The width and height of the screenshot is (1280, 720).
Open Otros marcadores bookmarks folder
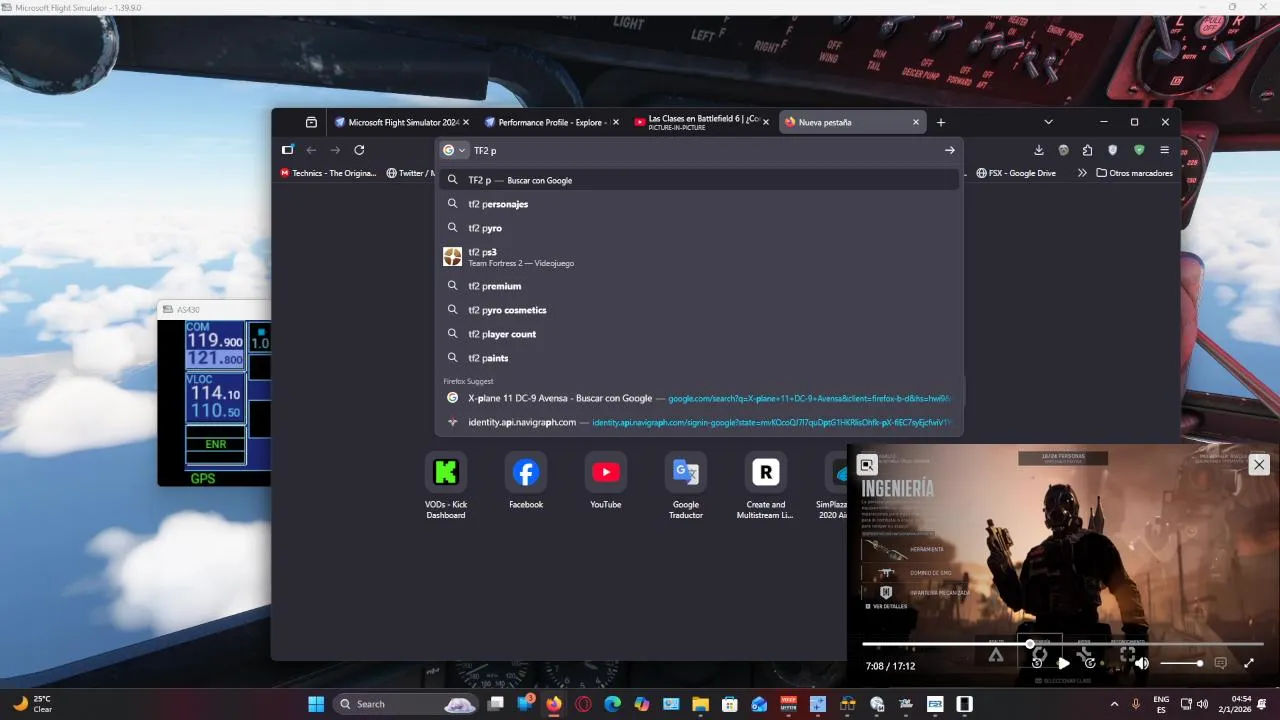pos(1134,173)
